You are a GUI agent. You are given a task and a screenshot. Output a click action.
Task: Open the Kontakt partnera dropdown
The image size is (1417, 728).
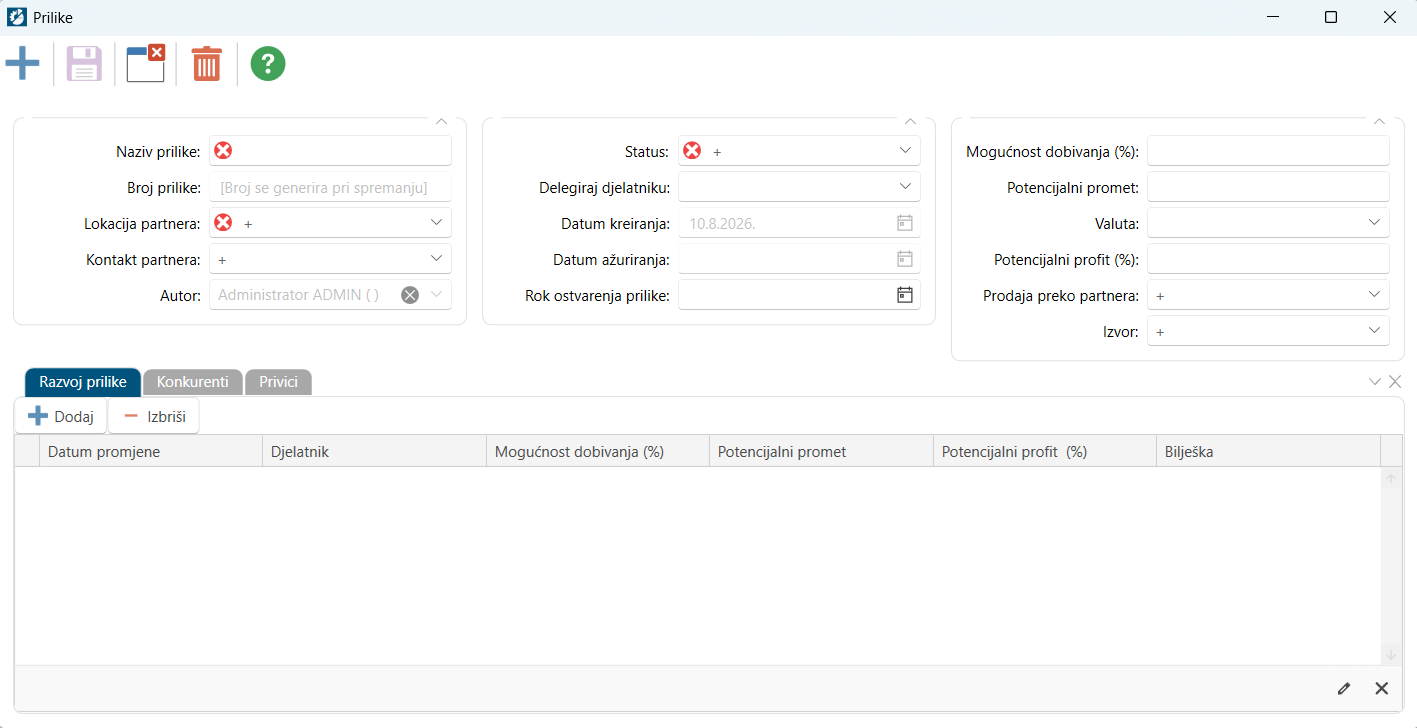pos(436,259)
